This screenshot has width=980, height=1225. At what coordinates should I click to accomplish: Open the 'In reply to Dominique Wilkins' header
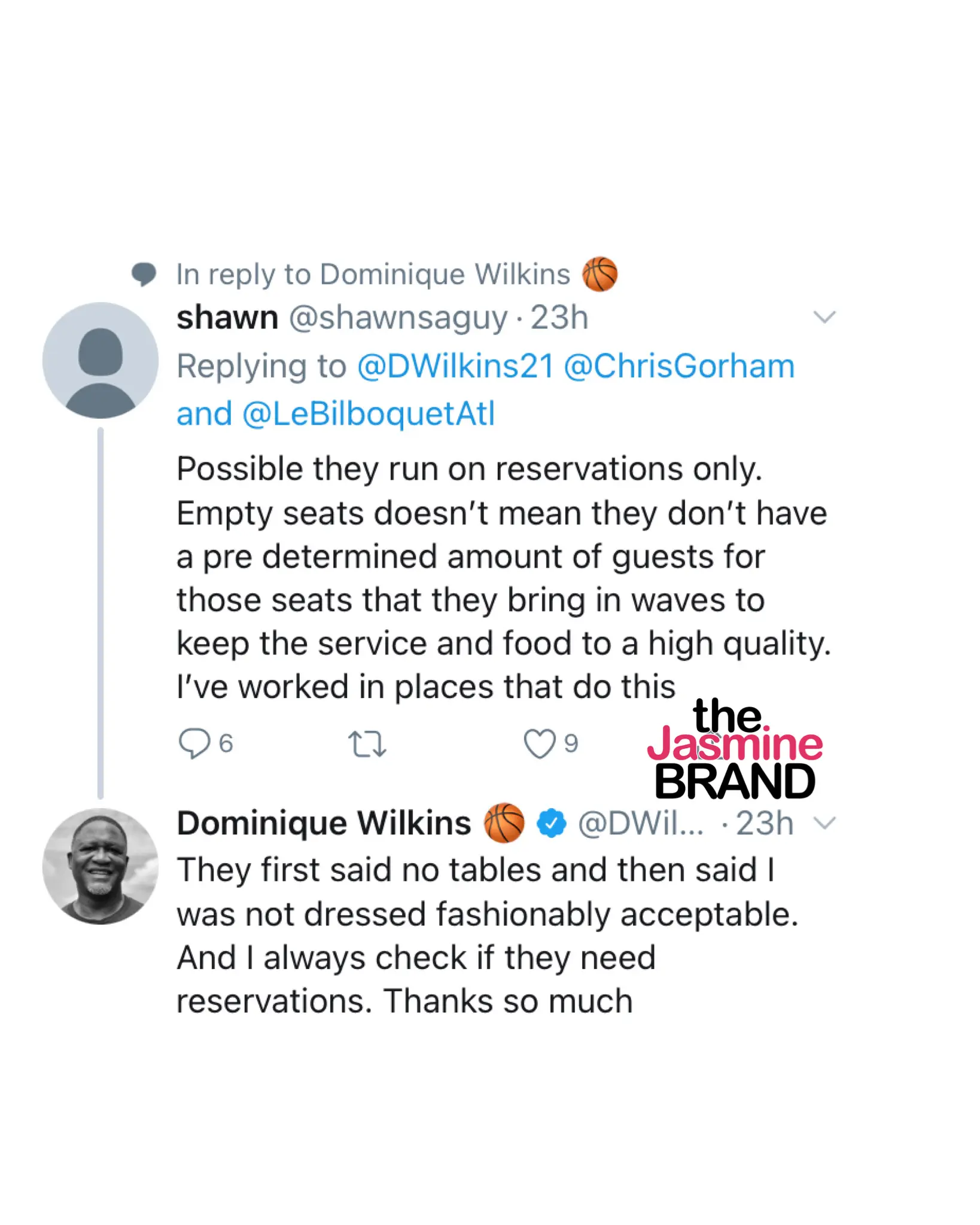[x=373, y=275]
